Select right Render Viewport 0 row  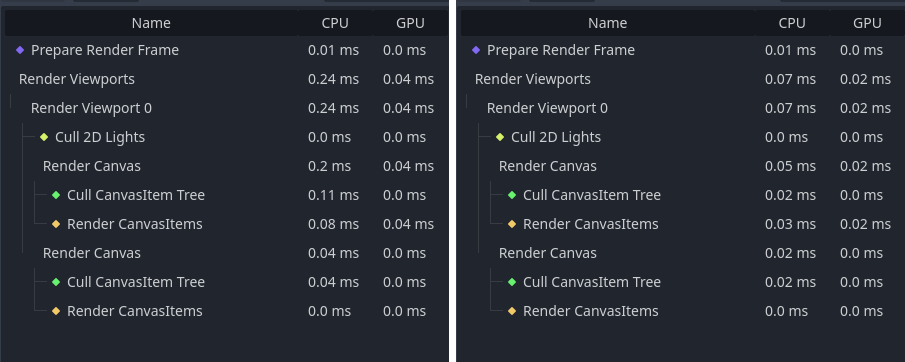683,108
